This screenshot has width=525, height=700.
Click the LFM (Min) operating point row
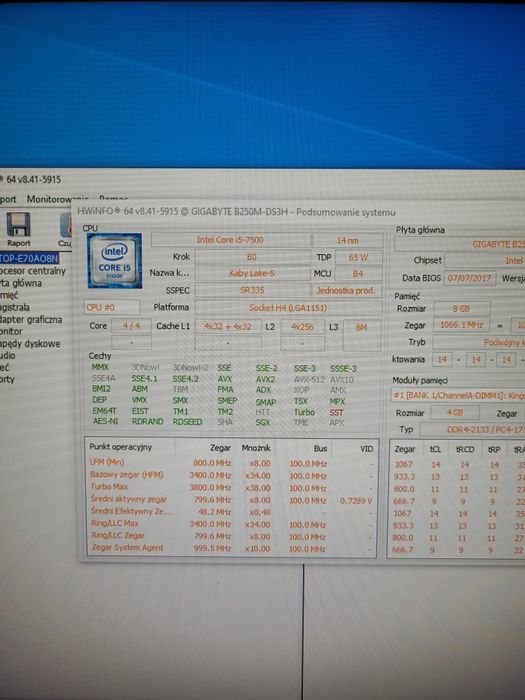pyautogui.click(x=230, y=463)
